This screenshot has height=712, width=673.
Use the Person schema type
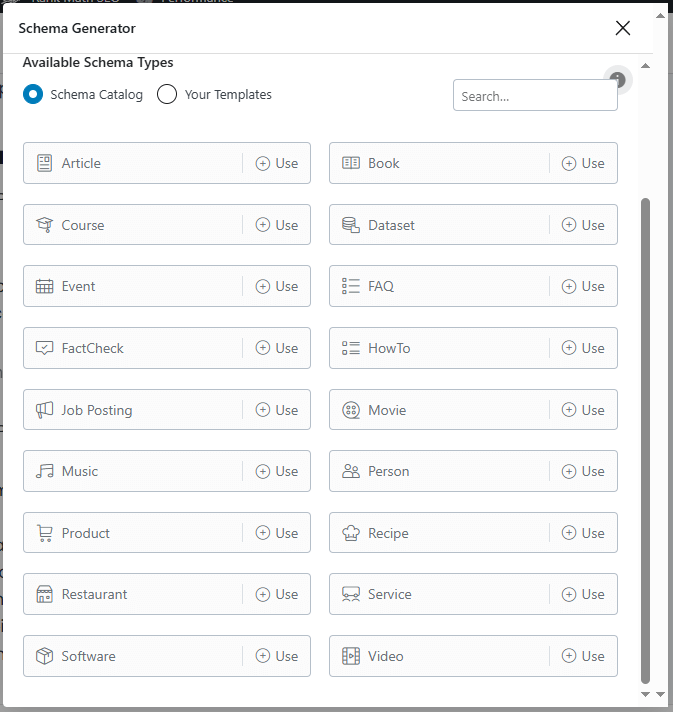tap(583, 471)
